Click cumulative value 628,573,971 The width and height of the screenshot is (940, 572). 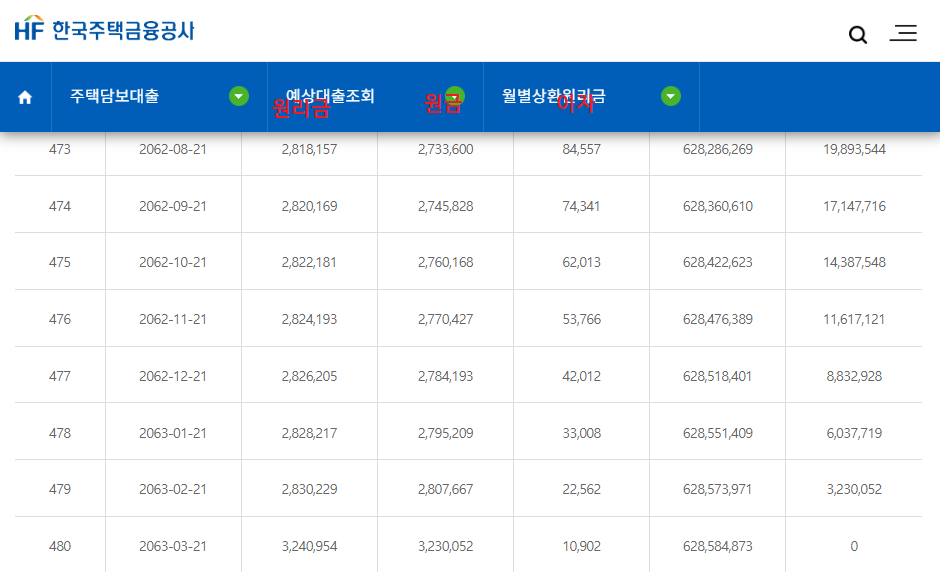coord(718,489)
